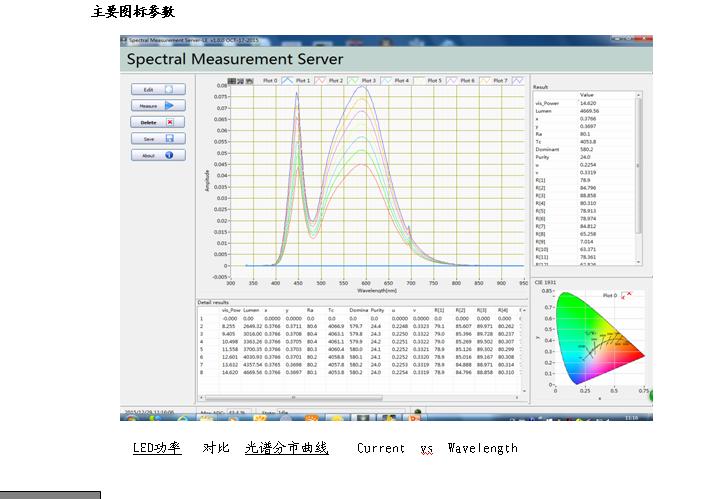Image resolution: width=720 pixels, height=499 pixels.
Task: Click the Delete button with red X
Action: click(x=158, y=122)
